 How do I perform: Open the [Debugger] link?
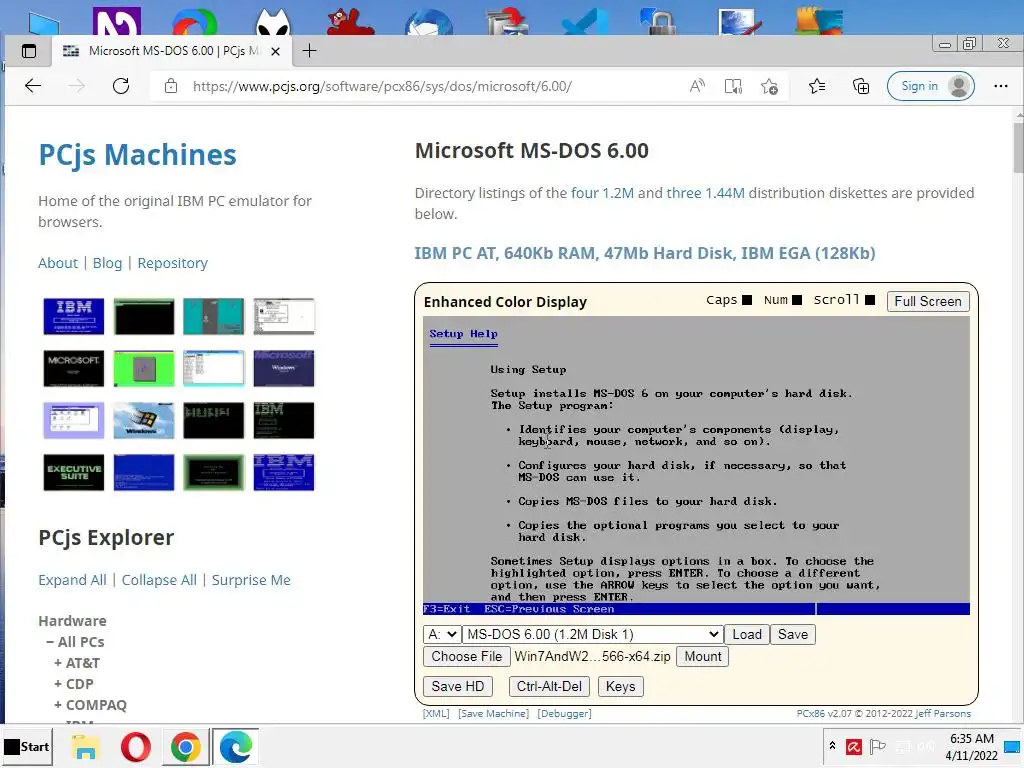[564, 713]
